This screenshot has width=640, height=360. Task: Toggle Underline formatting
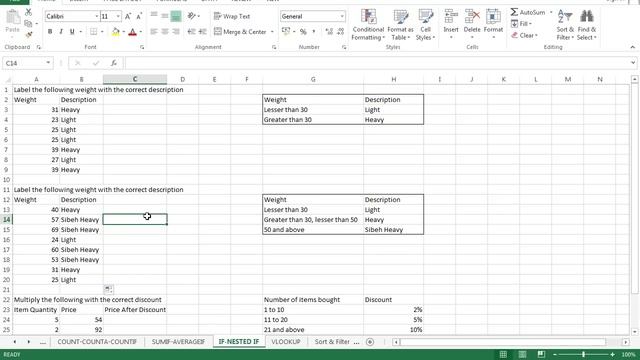click(72, 31)
